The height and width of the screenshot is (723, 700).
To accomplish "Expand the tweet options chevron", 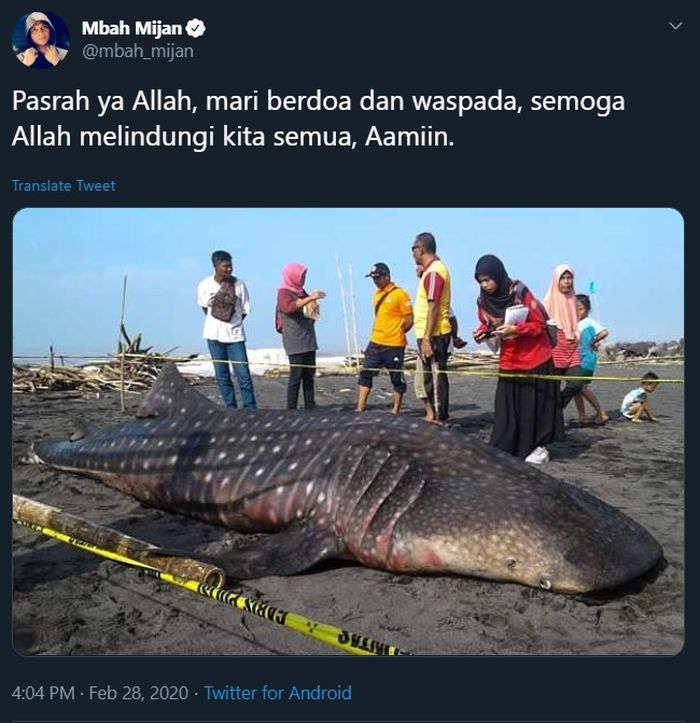I will pos(675,26).
